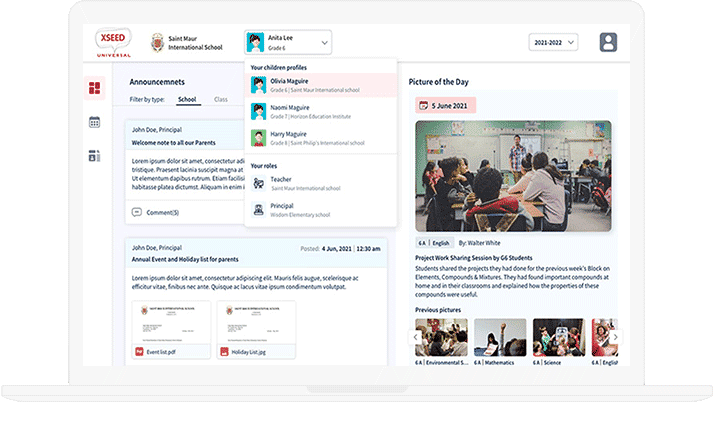Click the third sidebar icon below calendar
Viewport: 715px width, 430px height.
(95, 156)
